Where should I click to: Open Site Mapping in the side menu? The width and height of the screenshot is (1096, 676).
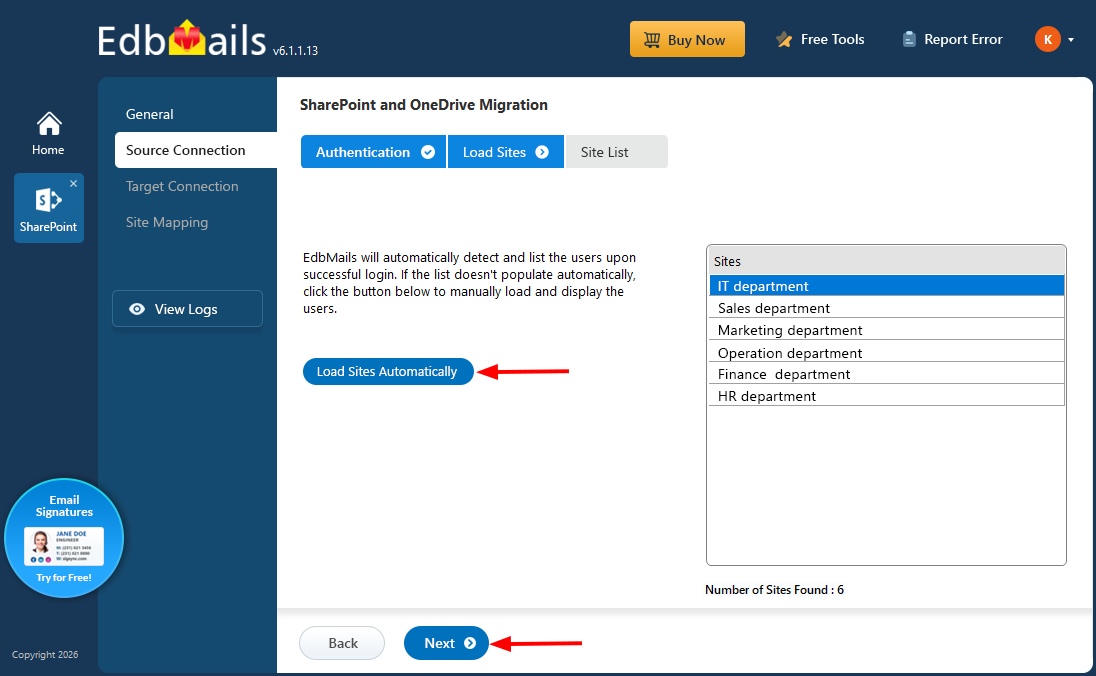167,222
